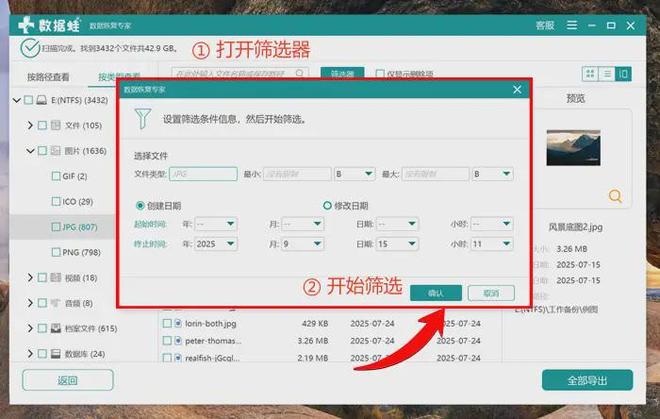
Task: Click the 筛选器 filter button
Action: pyautogui.click(x=342, y=74)
